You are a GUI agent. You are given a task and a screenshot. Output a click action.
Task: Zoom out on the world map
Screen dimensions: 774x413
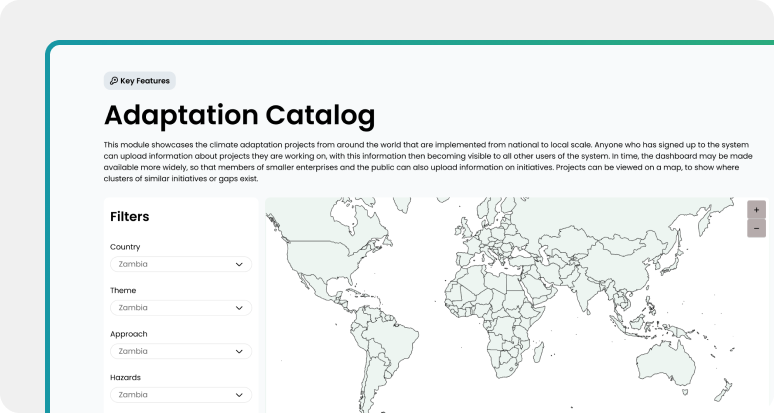click(x=756, y=229)
